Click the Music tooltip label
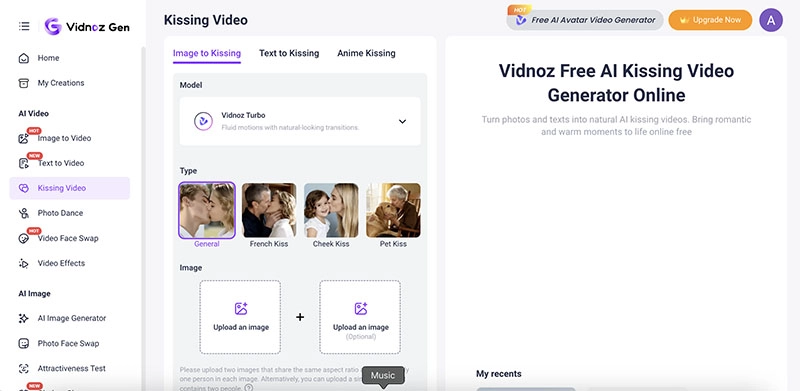Viewport: 800px width, 391px height. tap(383, 375)
